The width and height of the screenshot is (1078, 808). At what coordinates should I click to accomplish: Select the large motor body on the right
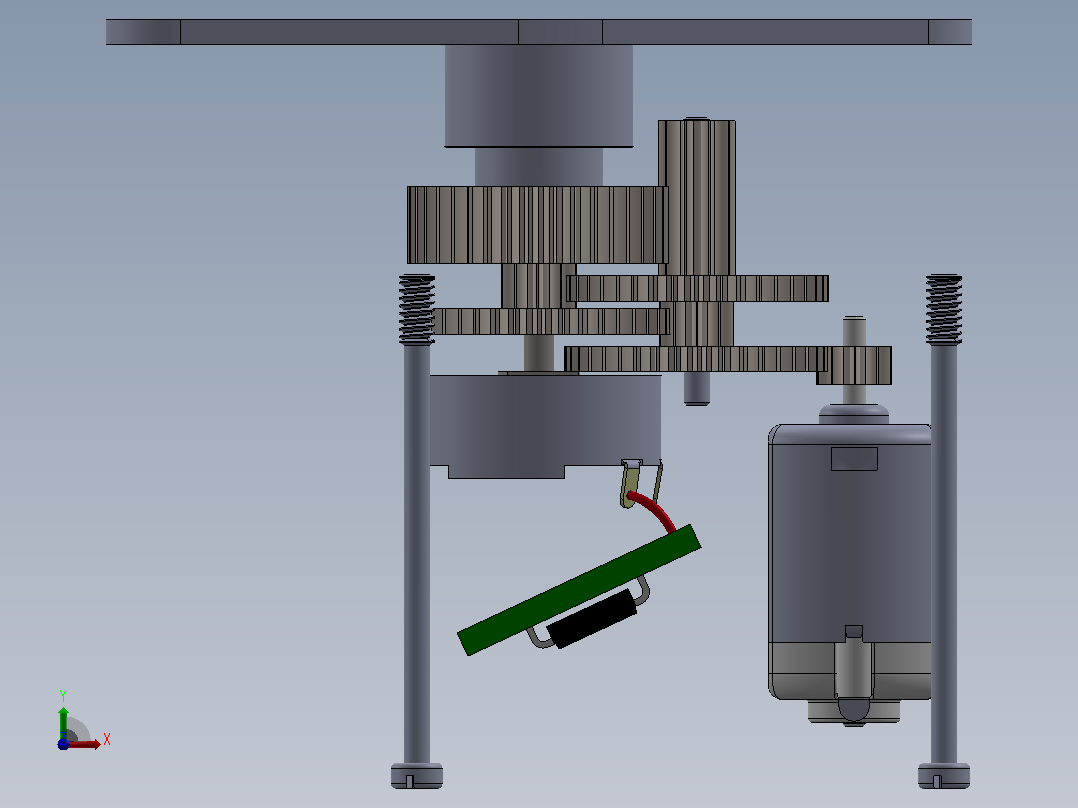point(850,561)
